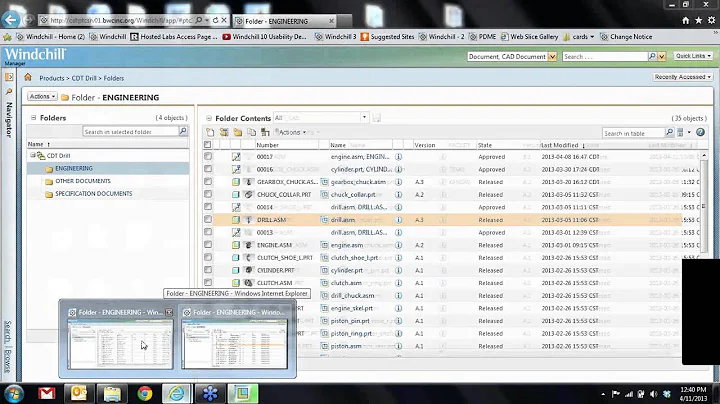Select the Folder - ENGINEERING browser tab
This screenshot has height=404, width=720.
(285, 21)
